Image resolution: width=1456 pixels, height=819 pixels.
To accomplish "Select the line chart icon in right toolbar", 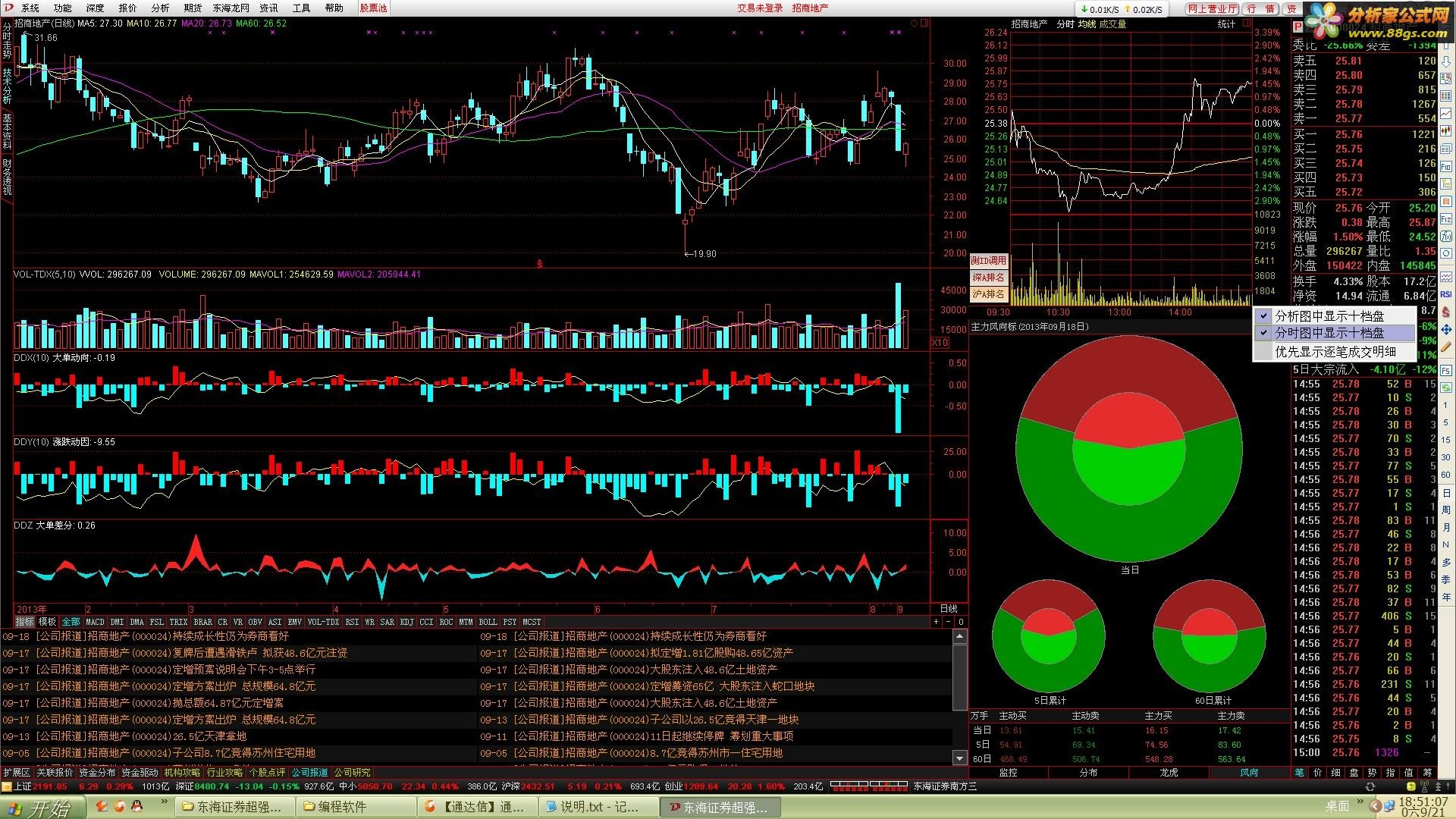I will click(x=1446, y=113).
